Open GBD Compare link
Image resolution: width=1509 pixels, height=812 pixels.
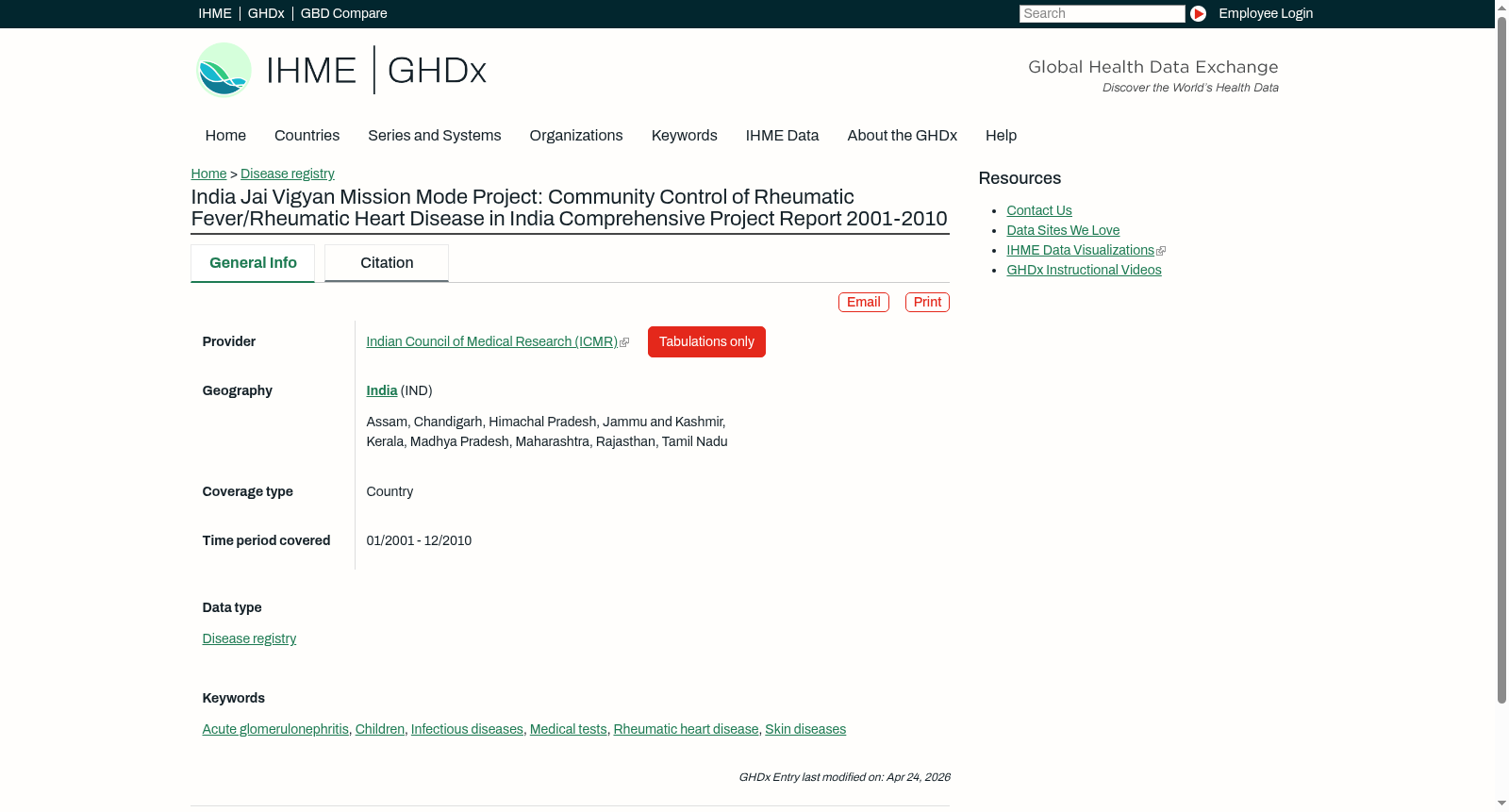(x=344, y=13)
